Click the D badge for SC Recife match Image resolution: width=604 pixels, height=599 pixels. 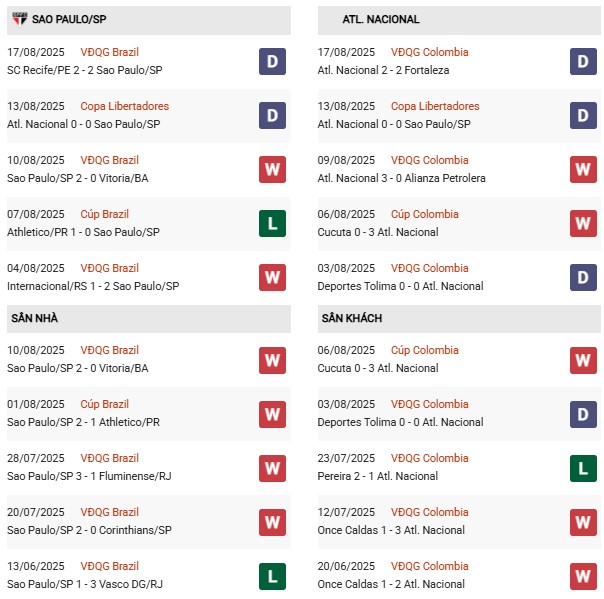(x=272, y=62)
